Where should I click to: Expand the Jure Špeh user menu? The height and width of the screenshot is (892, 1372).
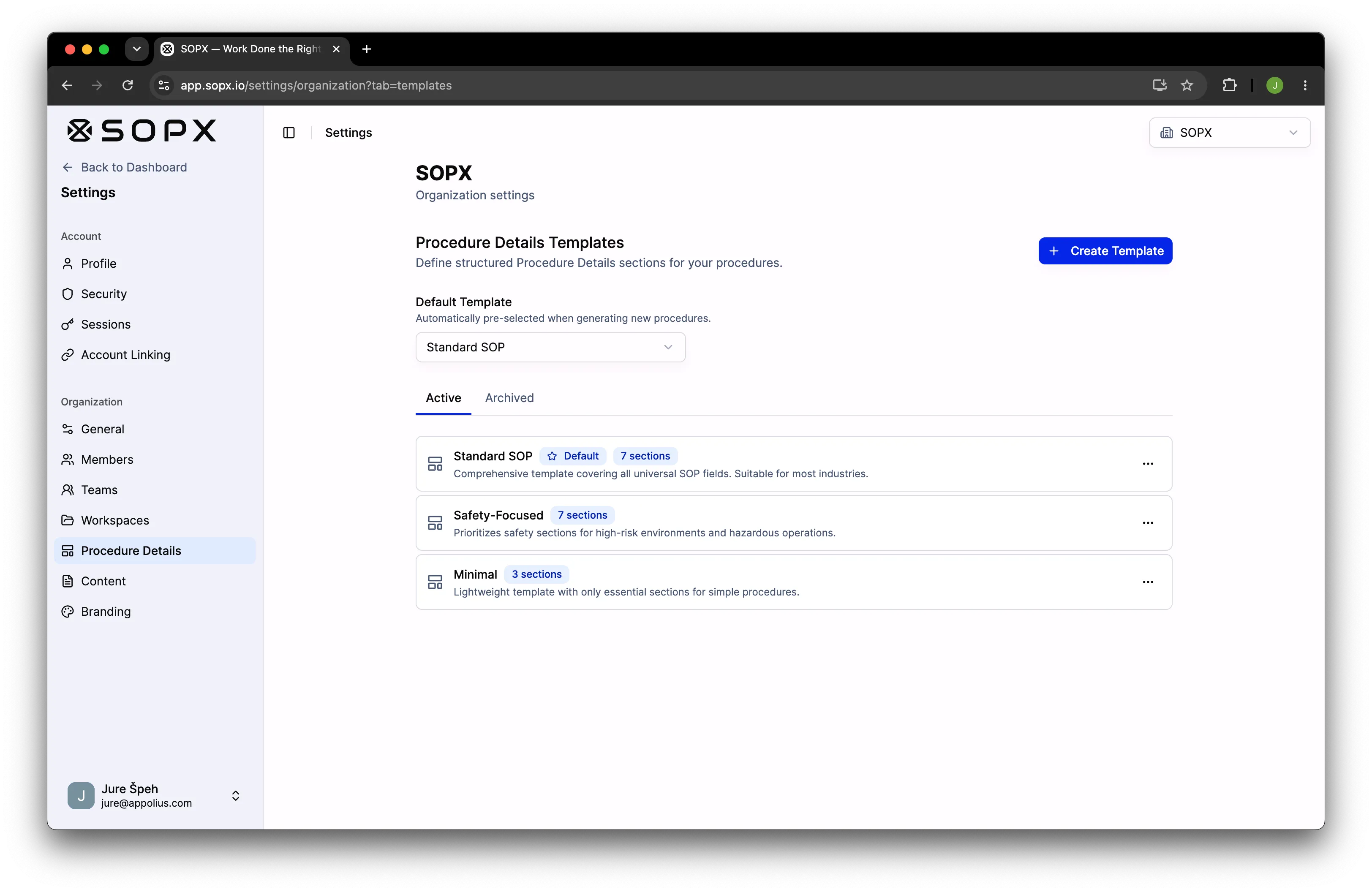tap(155, 795)
